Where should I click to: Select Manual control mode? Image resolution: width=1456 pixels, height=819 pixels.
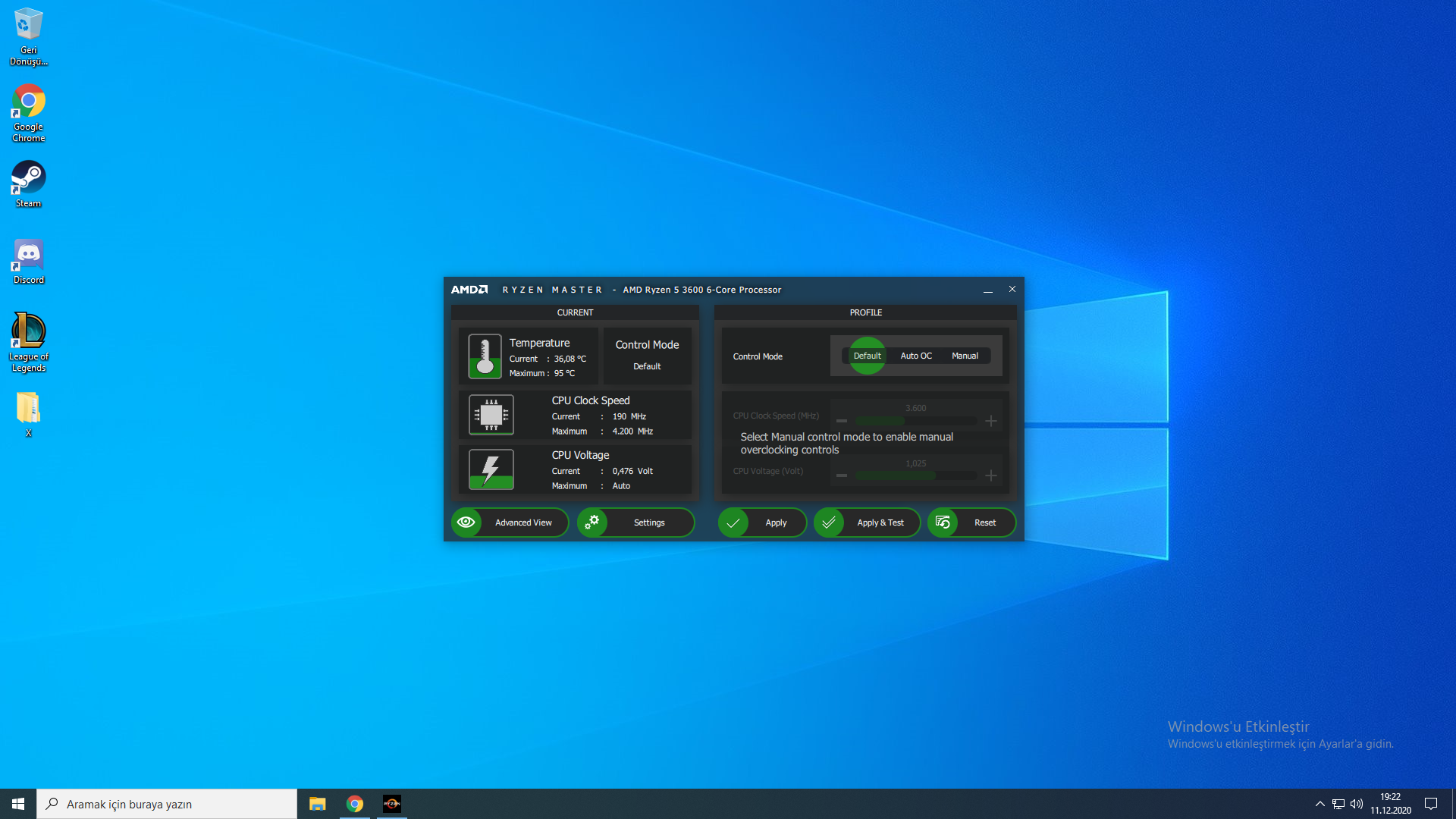pyautogui.click(x=965, y=356)
